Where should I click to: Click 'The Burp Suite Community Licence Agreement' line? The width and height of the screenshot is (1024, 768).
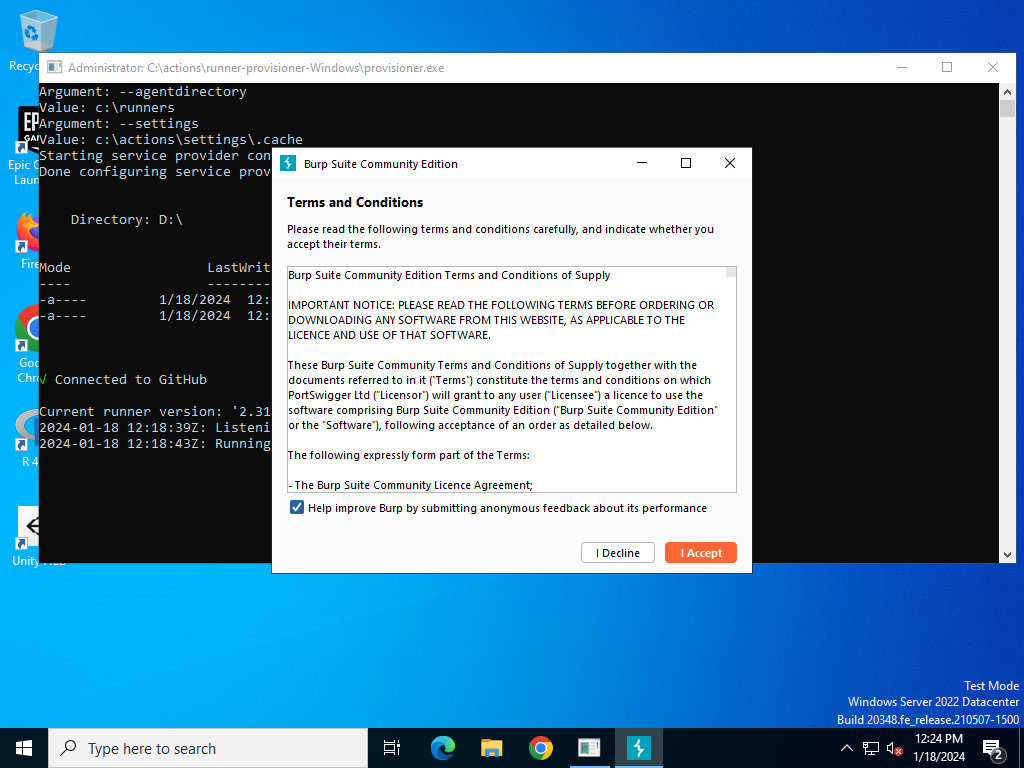click(410, 485)
